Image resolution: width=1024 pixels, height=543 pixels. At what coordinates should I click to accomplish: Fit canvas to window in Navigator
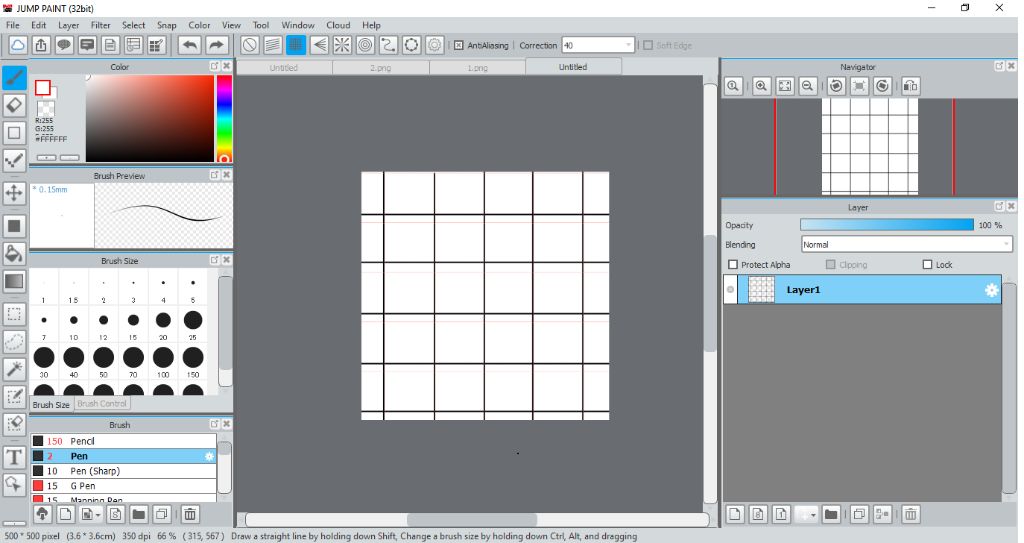click(785, 86)
